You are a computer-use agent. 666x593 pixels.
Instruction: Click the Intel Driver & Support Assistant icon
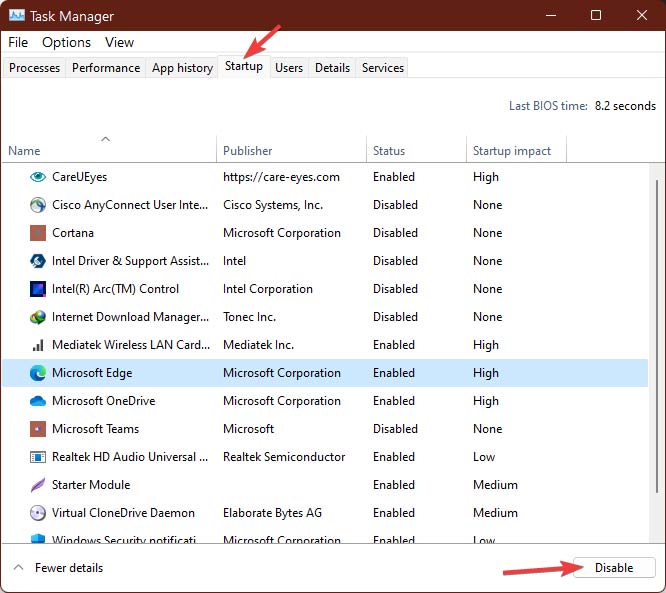click(38, 261)
